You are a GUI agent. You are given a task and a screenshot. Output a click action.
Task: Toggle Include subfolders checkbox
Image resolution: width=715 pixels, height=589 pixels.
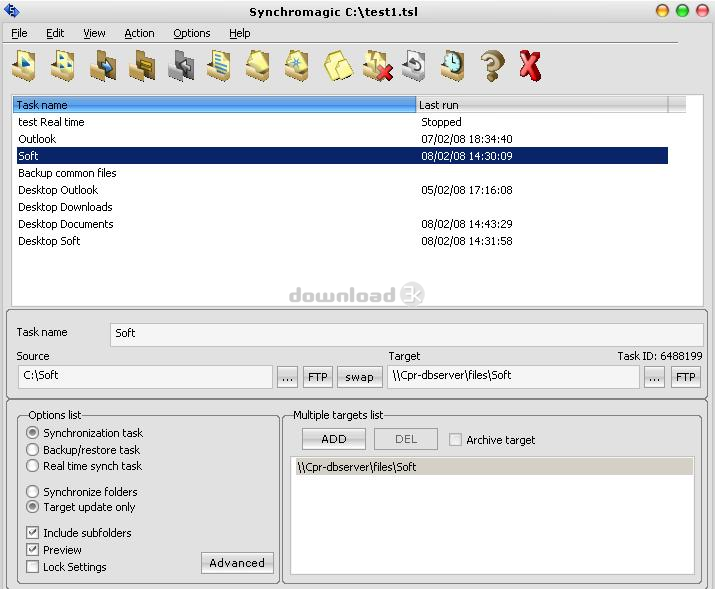tap(32, 532)
